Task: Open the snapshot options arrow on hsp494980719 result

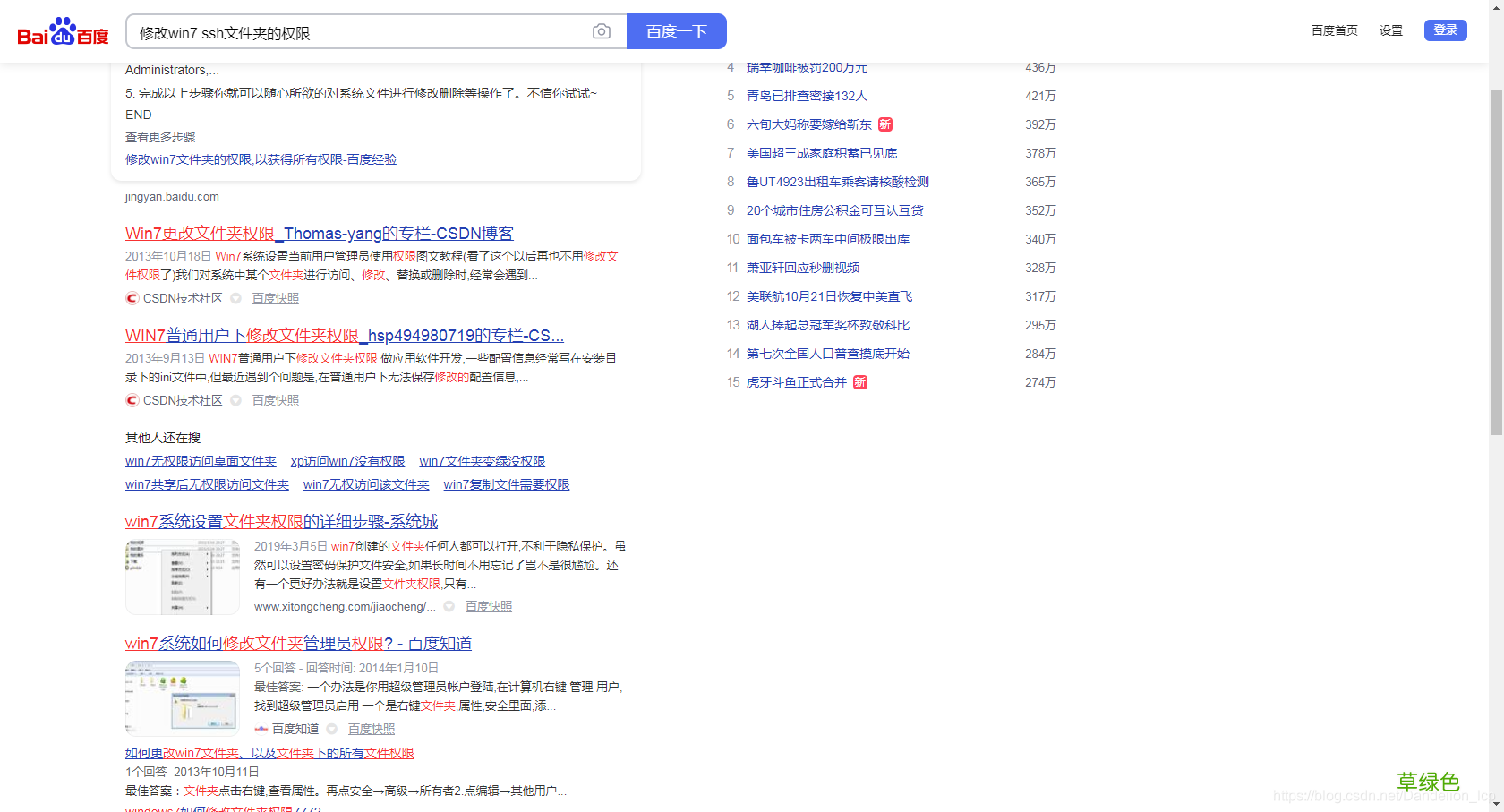Action: point(235,400)
